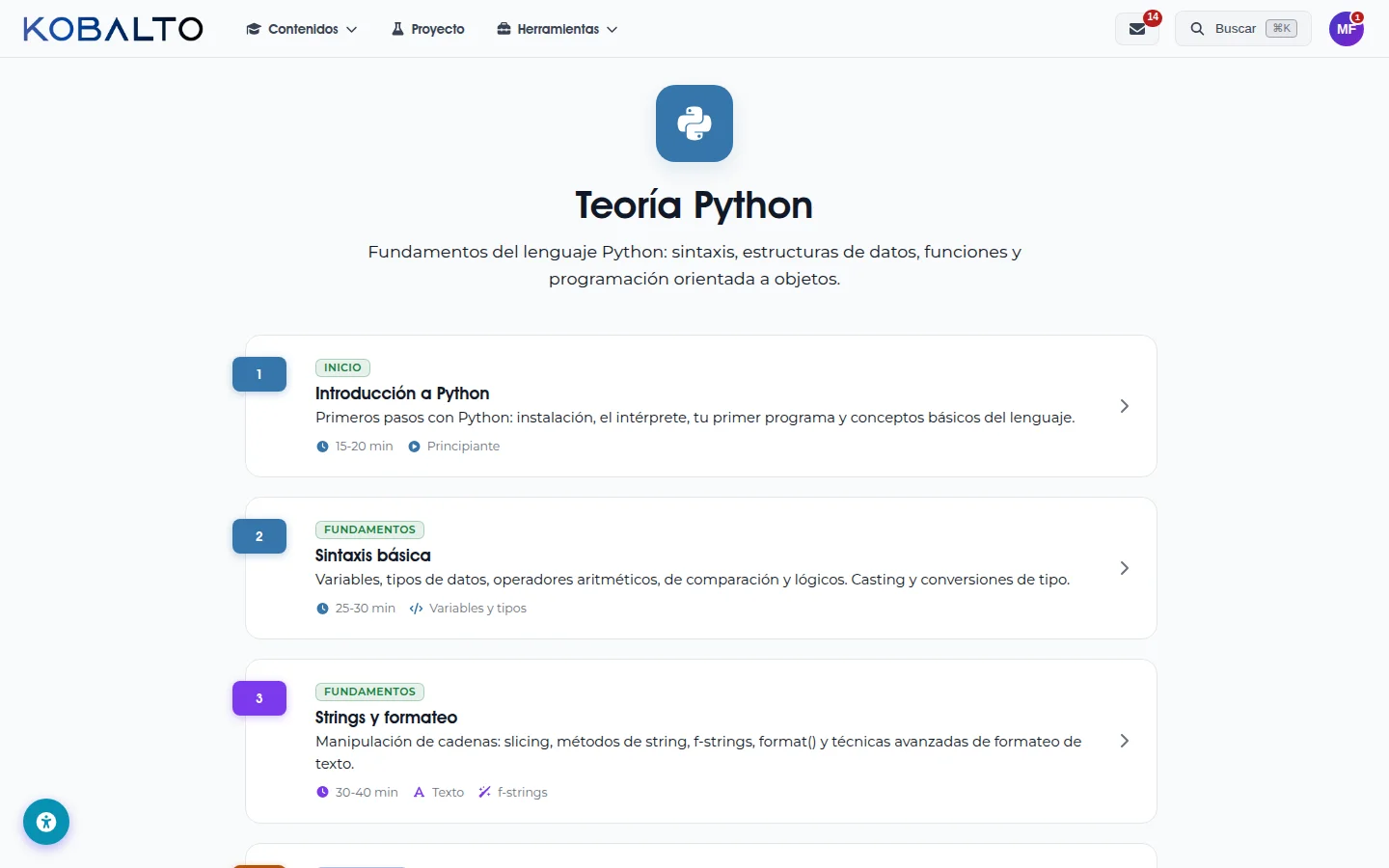Click the toolbox icon beside Herramientas
This screenshot has width=1389, height=868.
[504, 29]
